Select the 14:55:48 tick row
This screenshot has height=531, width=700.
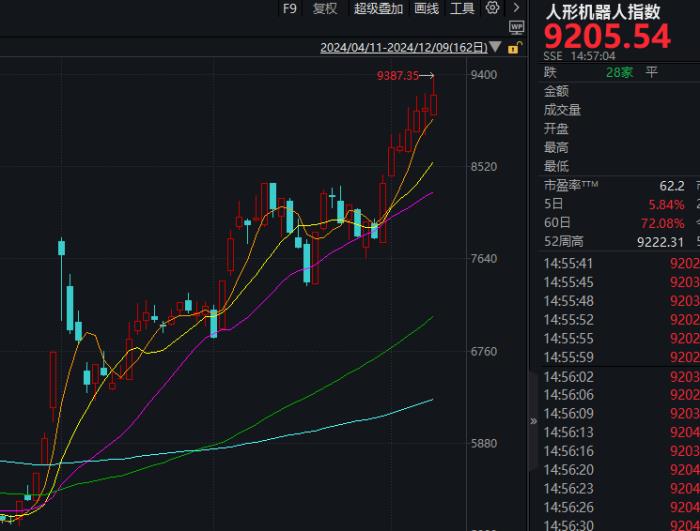(x=620, y=301)
